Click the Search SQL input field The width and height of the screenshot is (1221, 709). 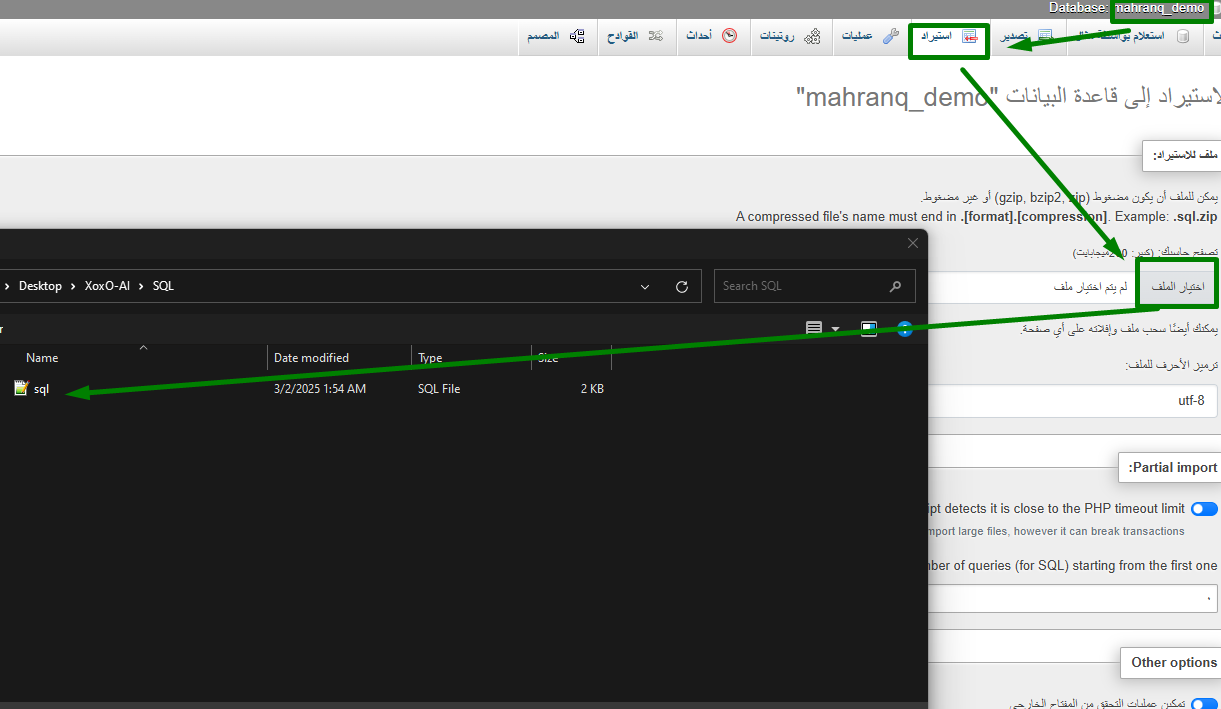click(800, 286)
